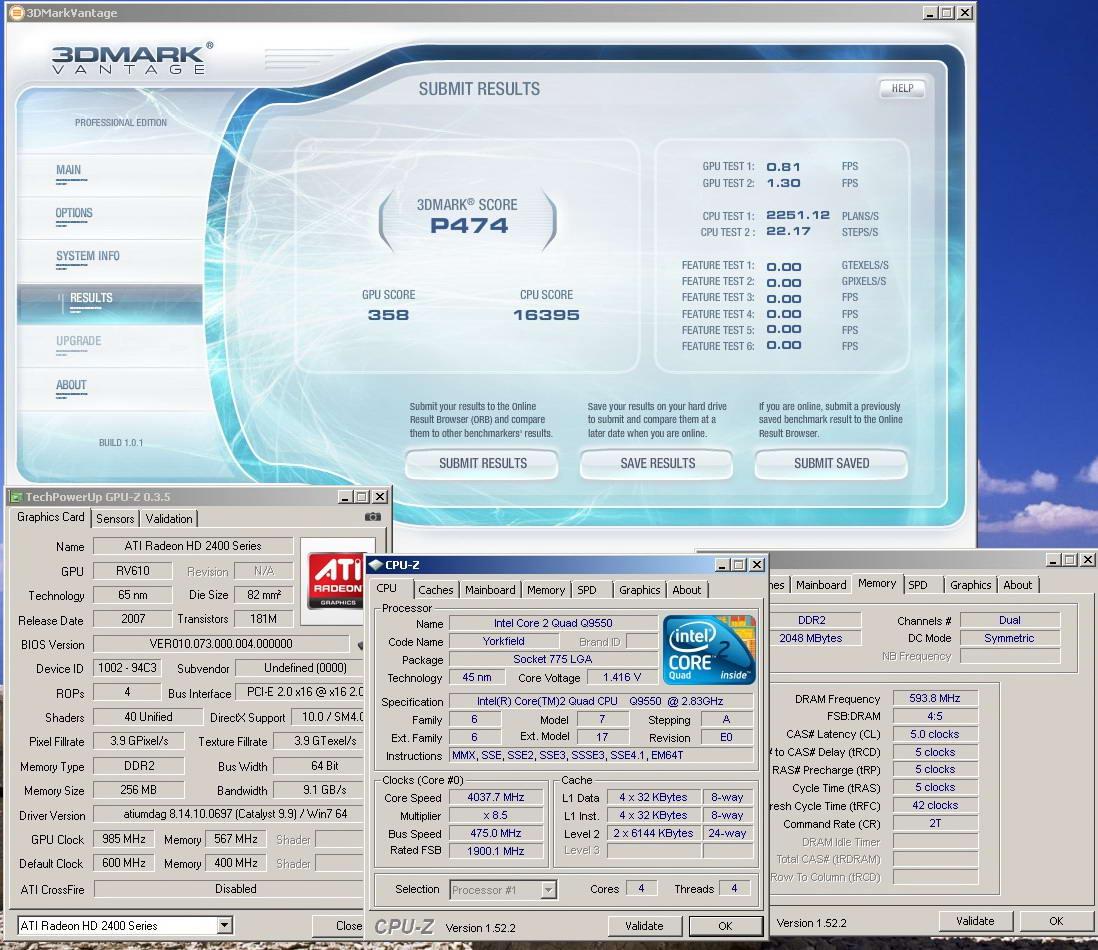Click the FSB:DRAM 4:5 value
This screenshot has height=950, width=1098.
pos(935,716)
